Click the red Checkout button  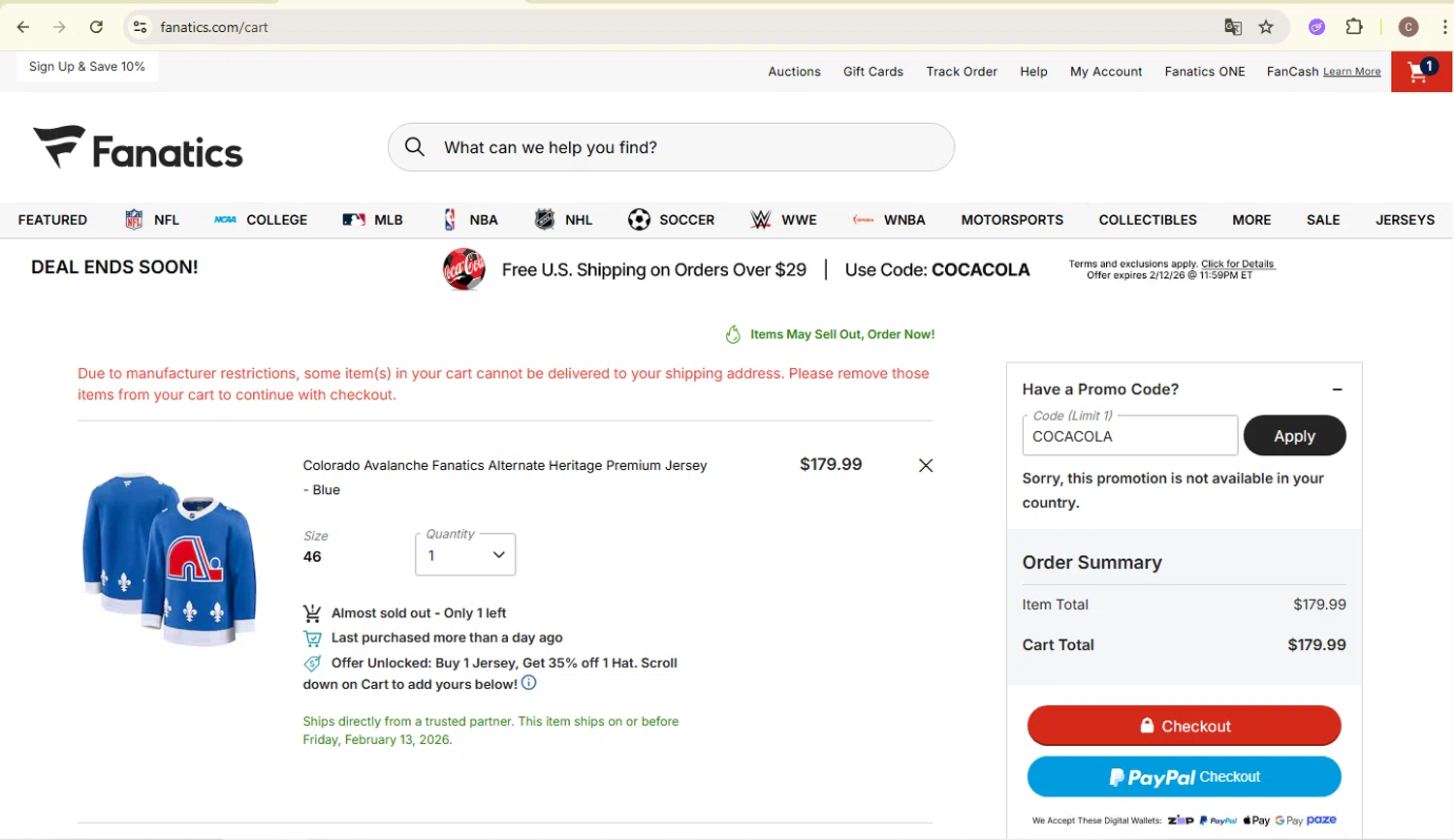[1184, 726]
